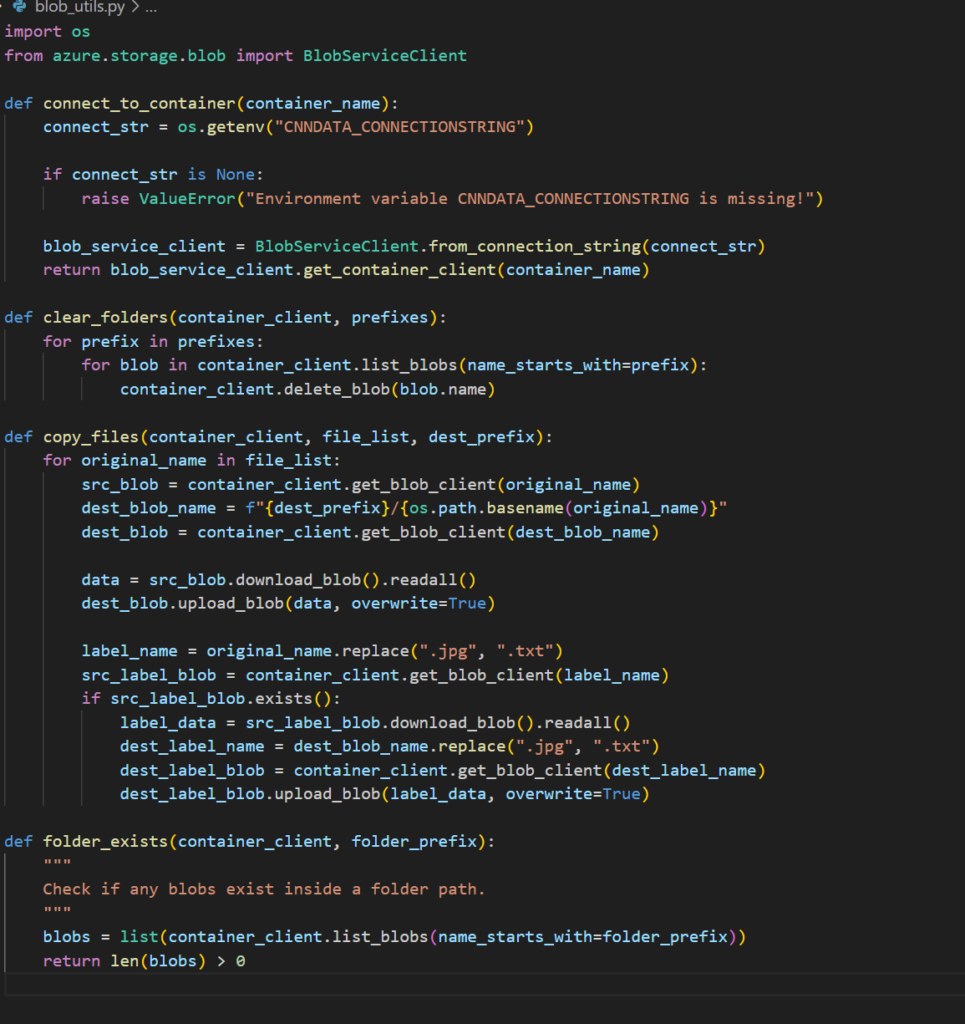Click the Python file icon in breadcrumb

20,7
